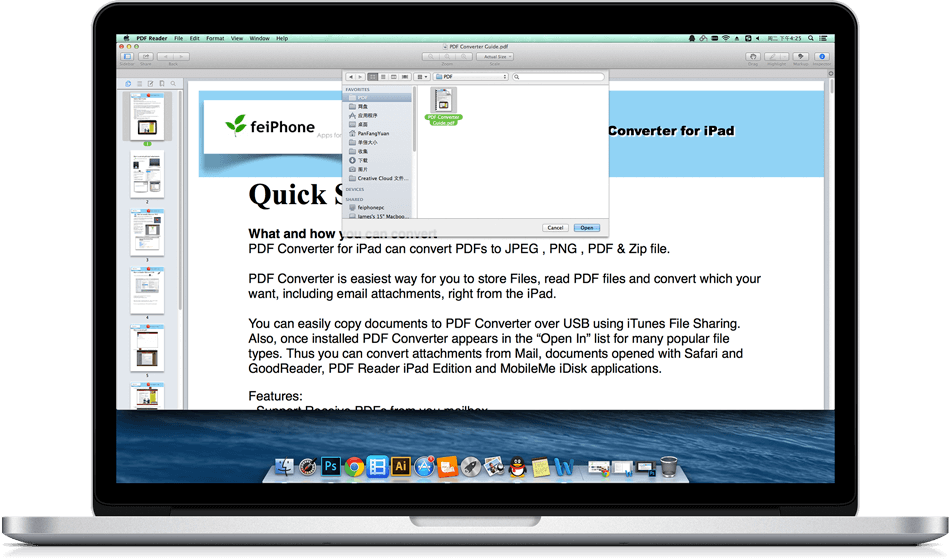Click the dialog back navigation arrow
The height and width of the screenshot is (559, 950).
[350, 77]
